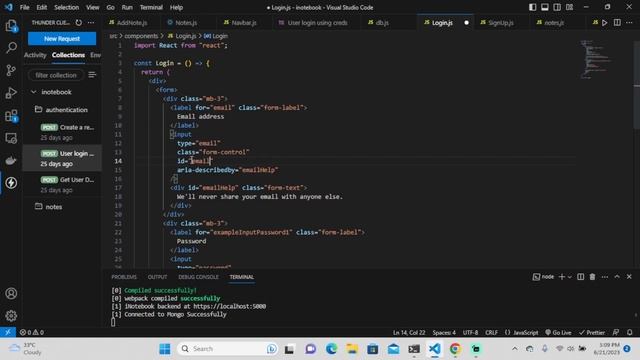The height and width of the screenshot is (360, 640).
Task: Switch to the Activity tab
Action: point(35,55)
